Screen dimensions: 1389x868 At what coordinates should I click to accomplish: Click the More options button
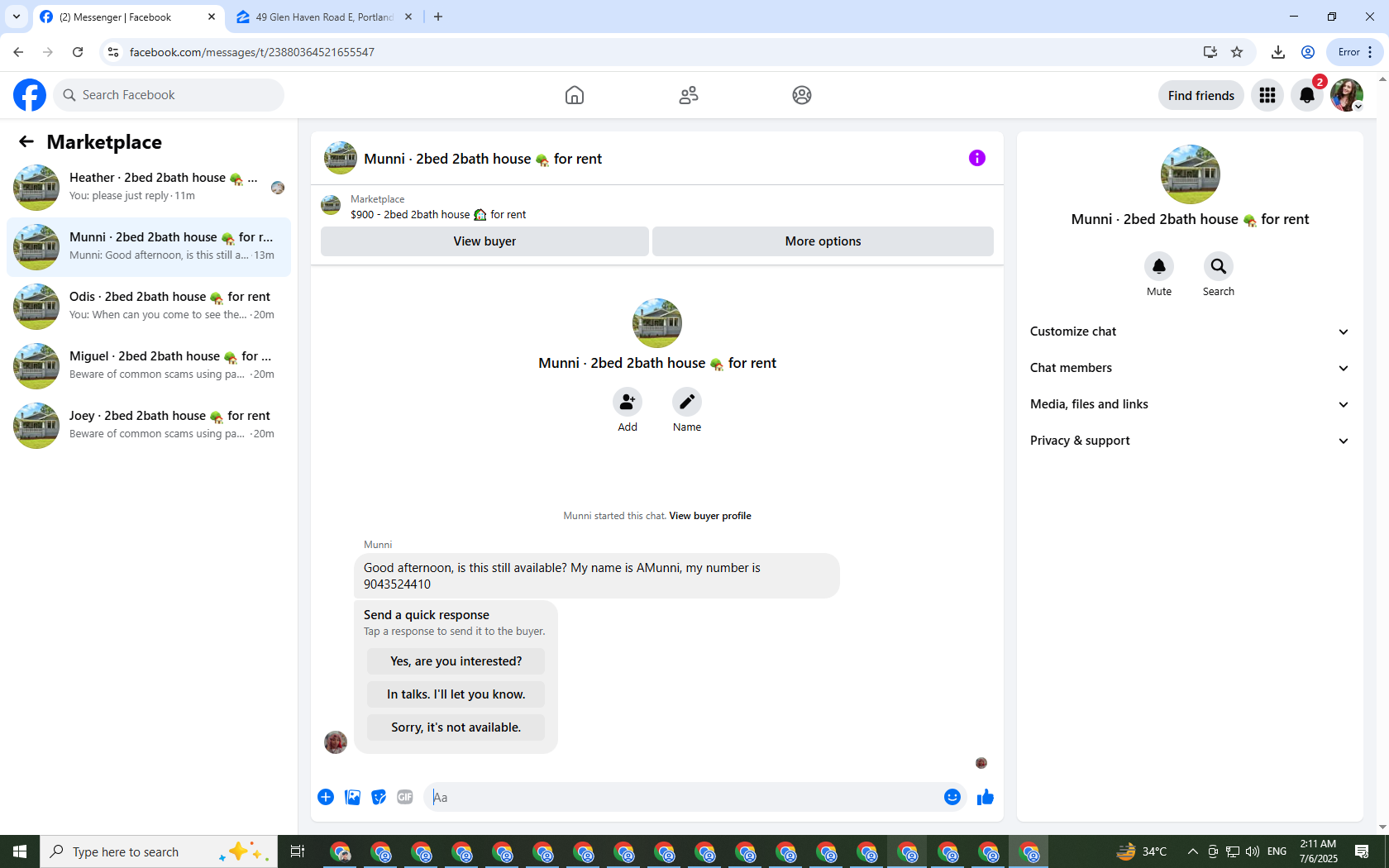click(x=823, y=241)
